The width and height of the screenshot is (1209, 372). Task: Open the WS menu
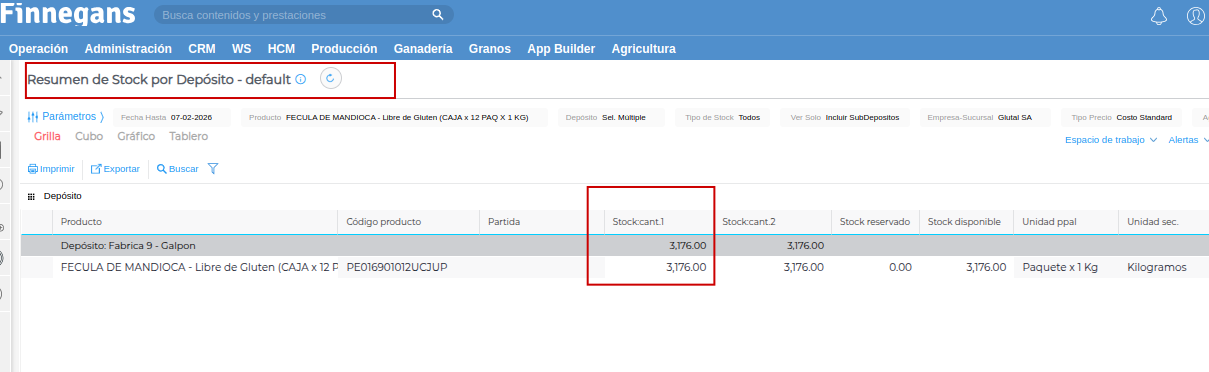point(241,48)
